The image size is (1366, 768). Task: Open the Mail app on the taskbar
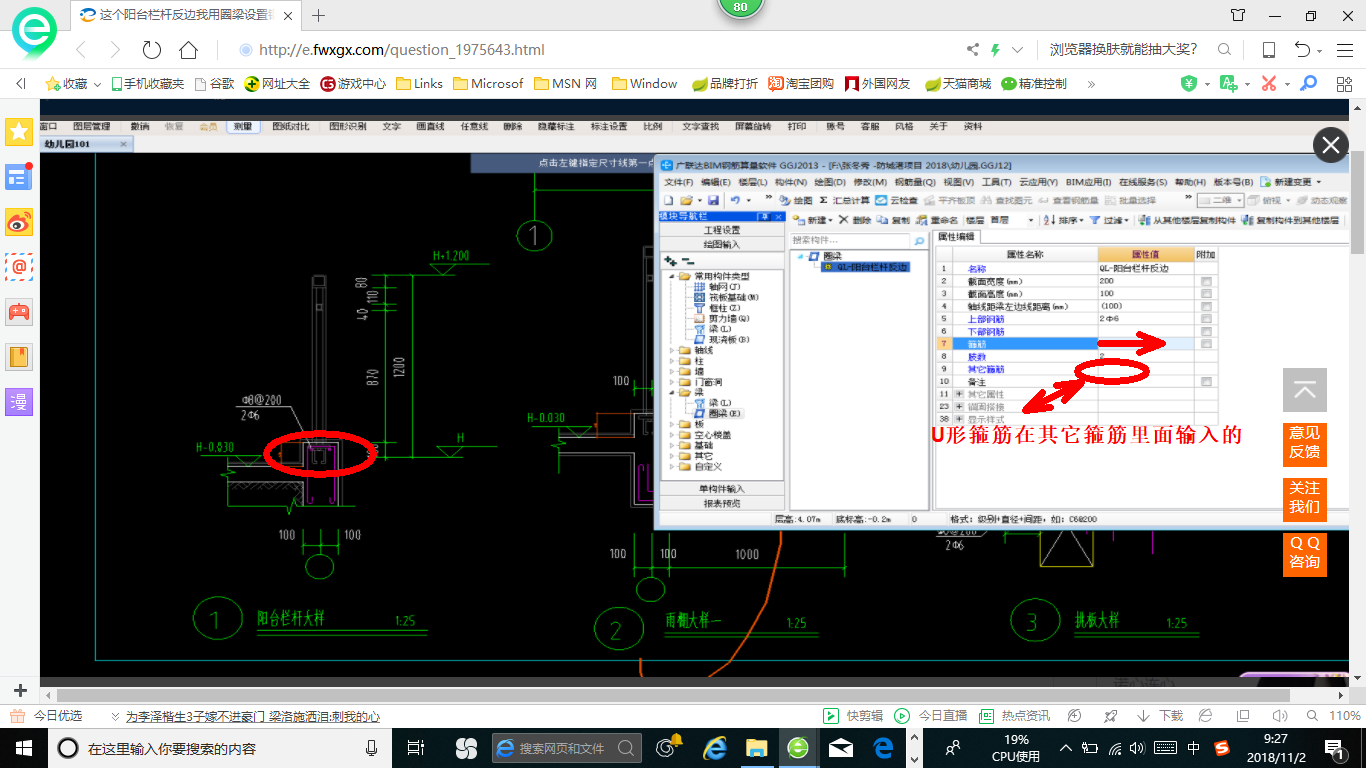(x=841, y=748)
